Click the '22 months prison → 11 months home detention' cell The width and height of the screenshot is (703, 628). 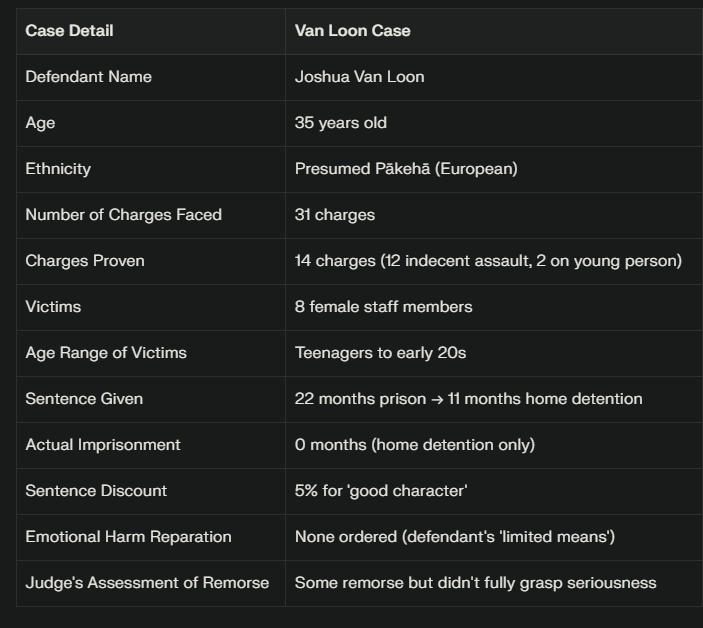[468, 398]
